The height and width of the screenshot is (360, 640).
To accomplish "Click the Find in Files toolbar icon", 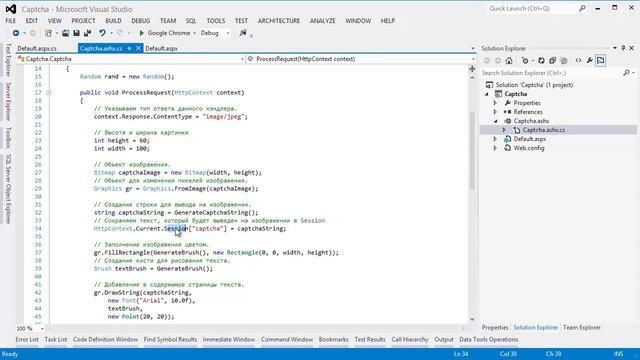I will point(243,33).
